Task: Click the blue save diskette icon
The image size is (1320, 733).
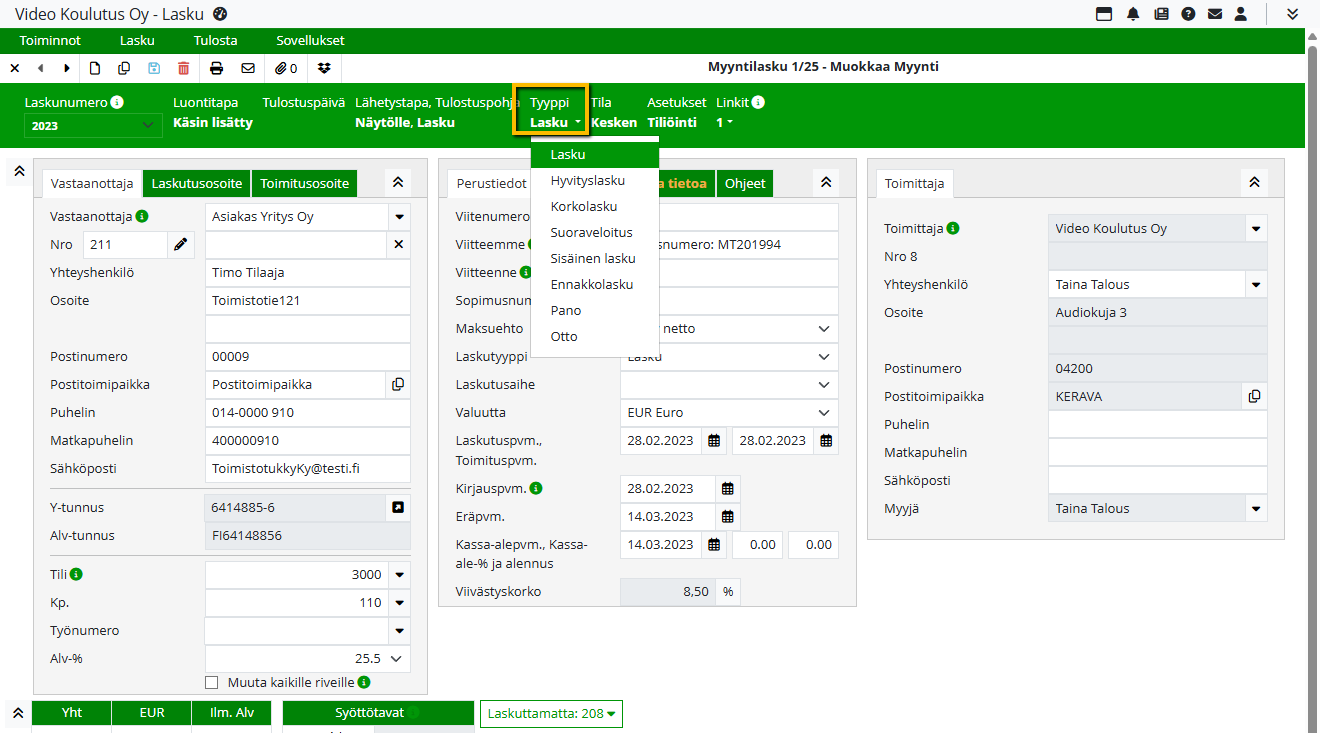Action: tap(154, 68)
